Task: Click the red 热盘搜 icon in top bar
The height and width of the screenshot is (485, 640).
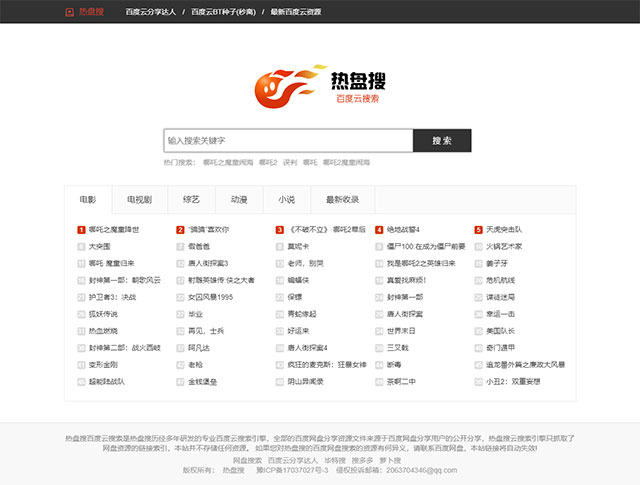Action: click(x=68, y=12)
